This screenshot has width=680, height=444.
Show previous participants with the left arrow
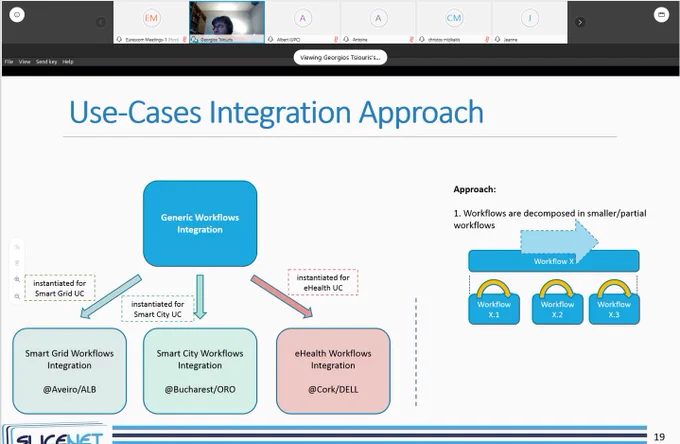pyautogui.click(x=101, y=22)
